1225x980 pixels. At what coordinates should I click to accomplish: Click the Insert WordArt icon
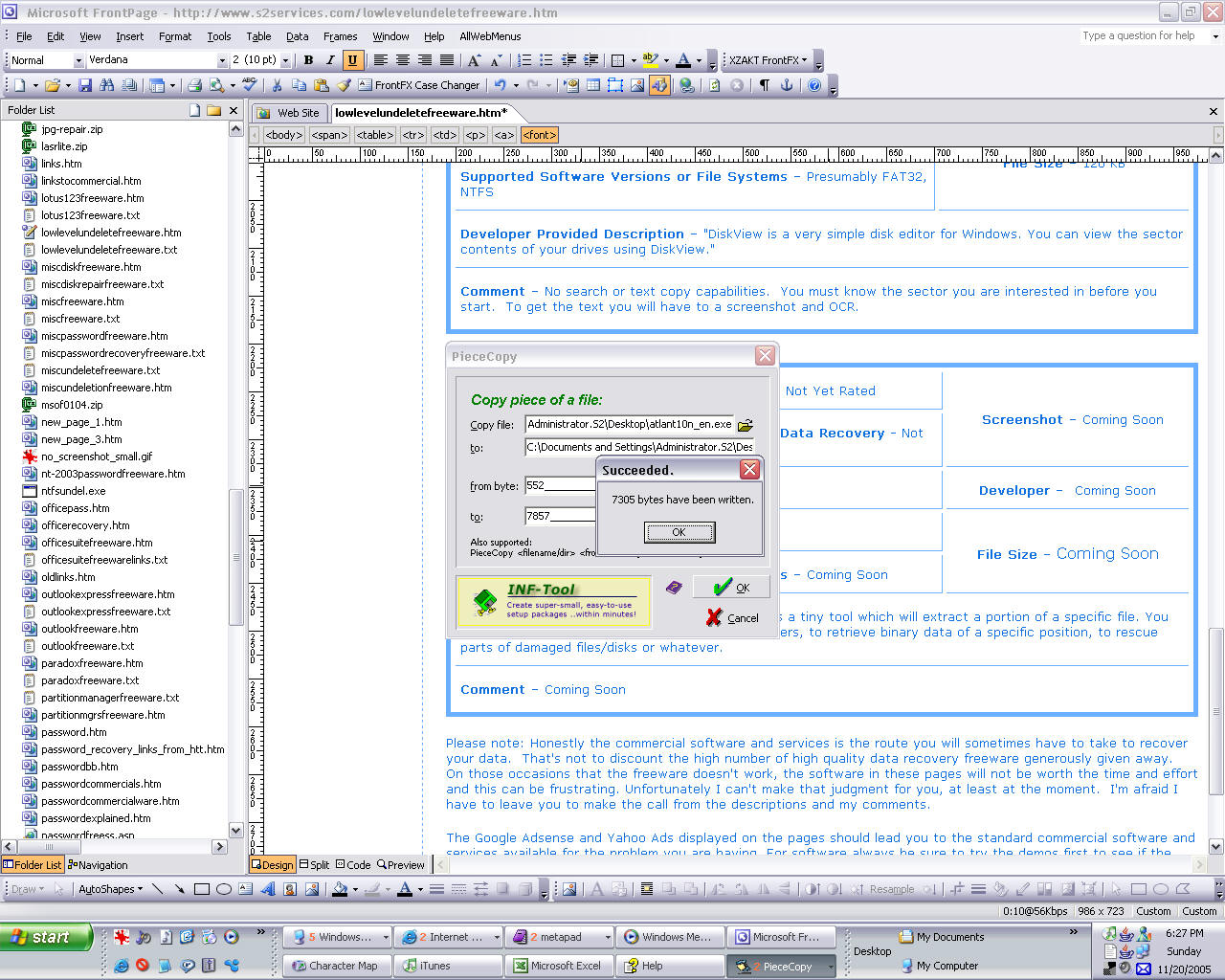(x=267, y=889)
